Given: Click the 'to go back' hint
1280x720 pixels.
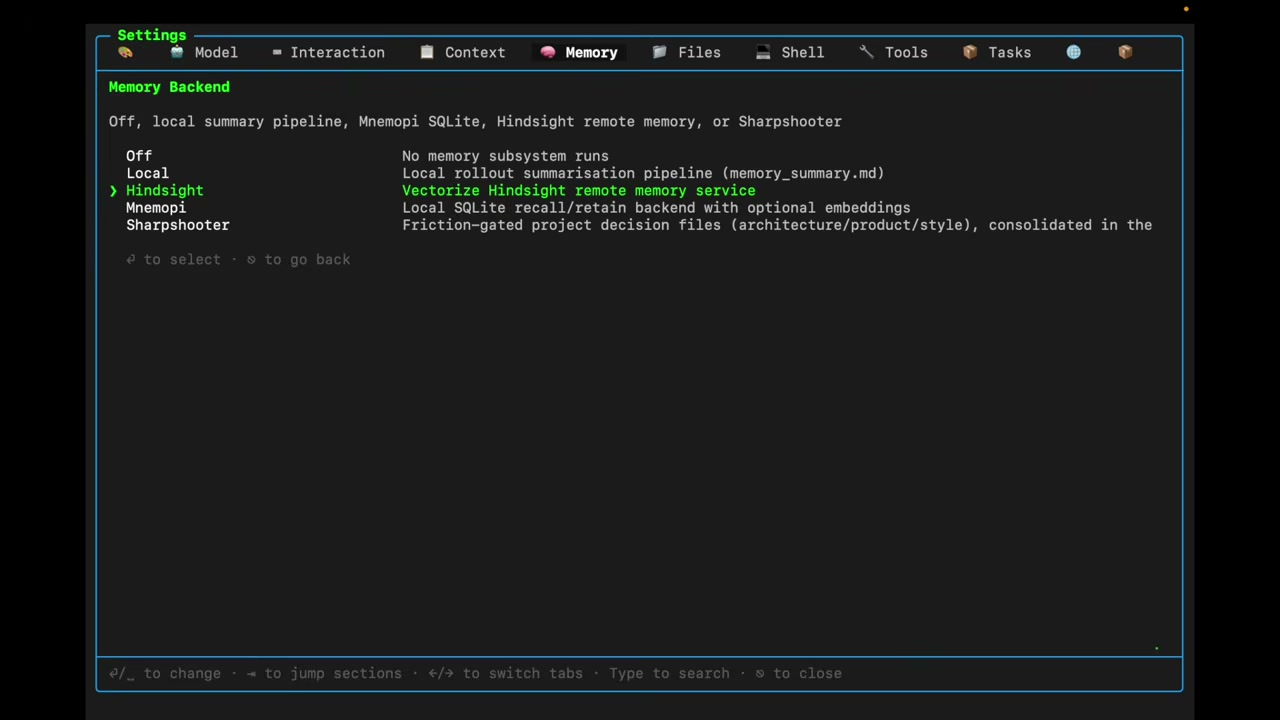Looking at the screenshot, I should click(x=307, y=259).
